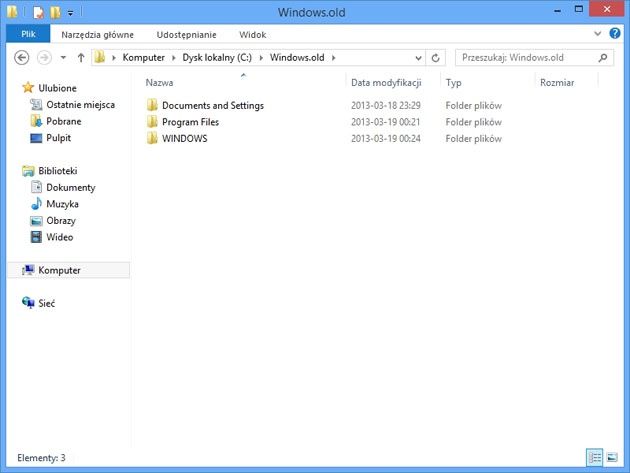Viewport: 630px width, 473px height.
Task: Click the Pulpit desktop icon
Action: 36,138
